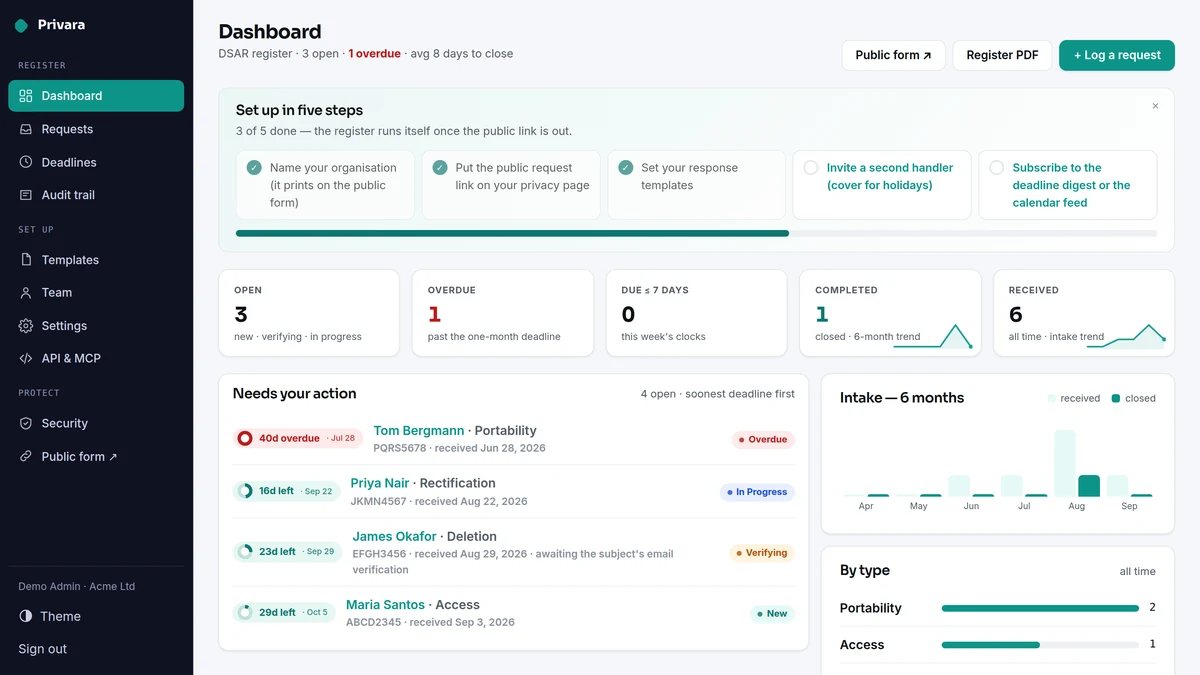
Task: Switch Theme from the sidebar
Action: [x=96, y=616]
